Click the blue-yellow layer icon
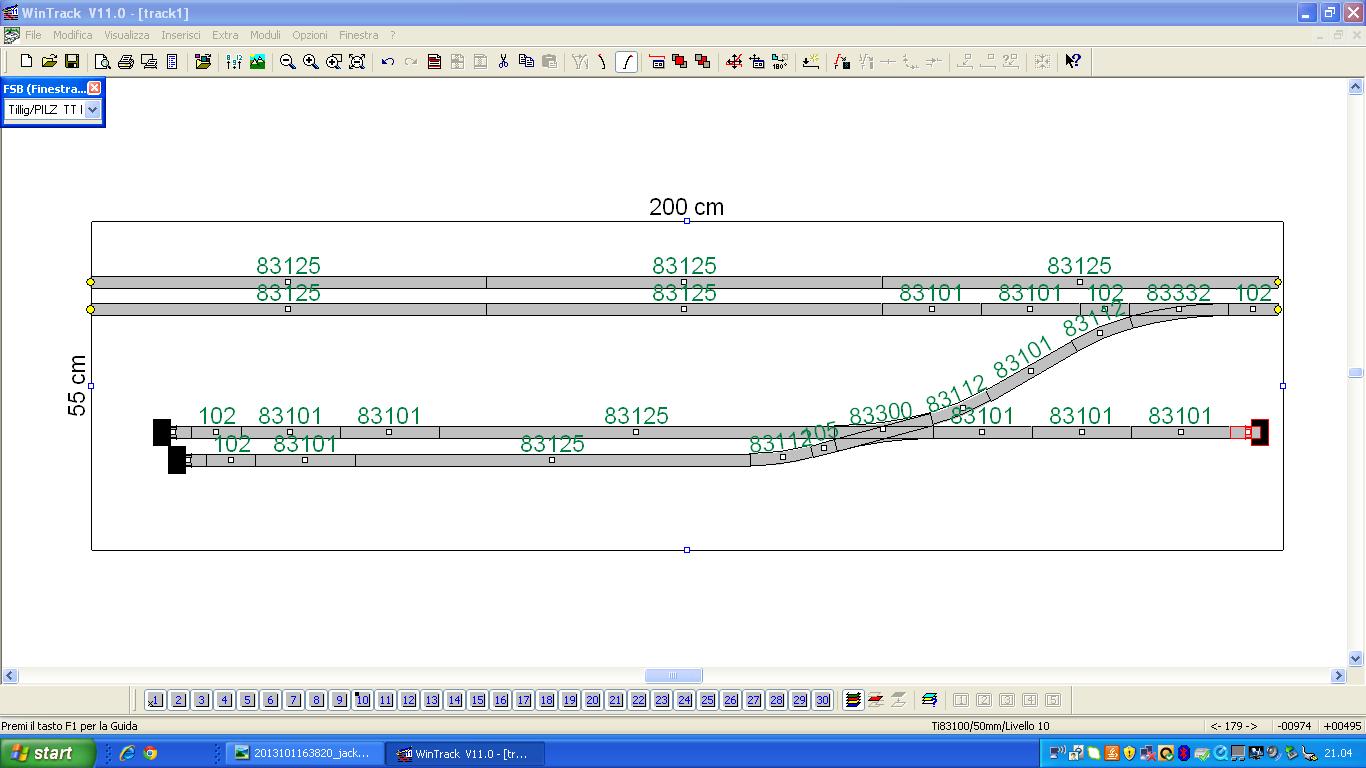Viewport: 1366px width, 768px height. click(930, 700)
